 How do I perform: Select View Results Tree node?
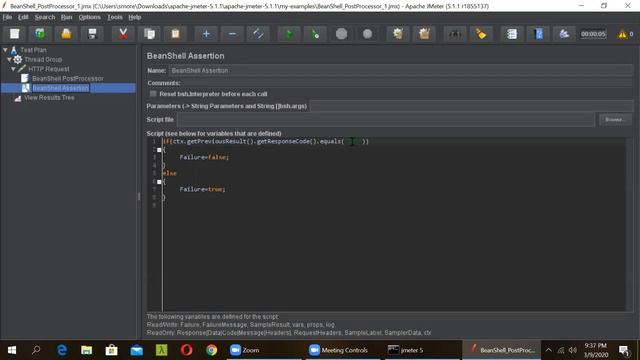(x=49, y=98)
